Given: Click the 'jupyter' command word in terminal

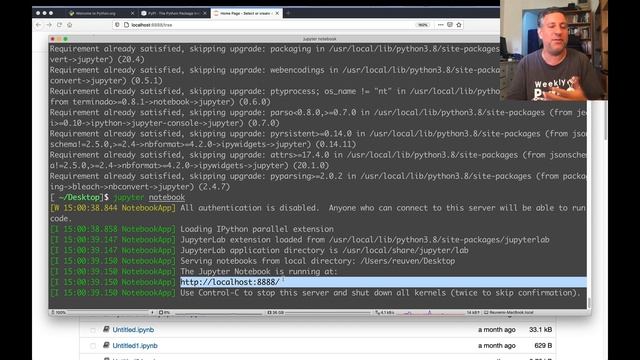Looking at the screenshot, I should click(x=129, y=197).
